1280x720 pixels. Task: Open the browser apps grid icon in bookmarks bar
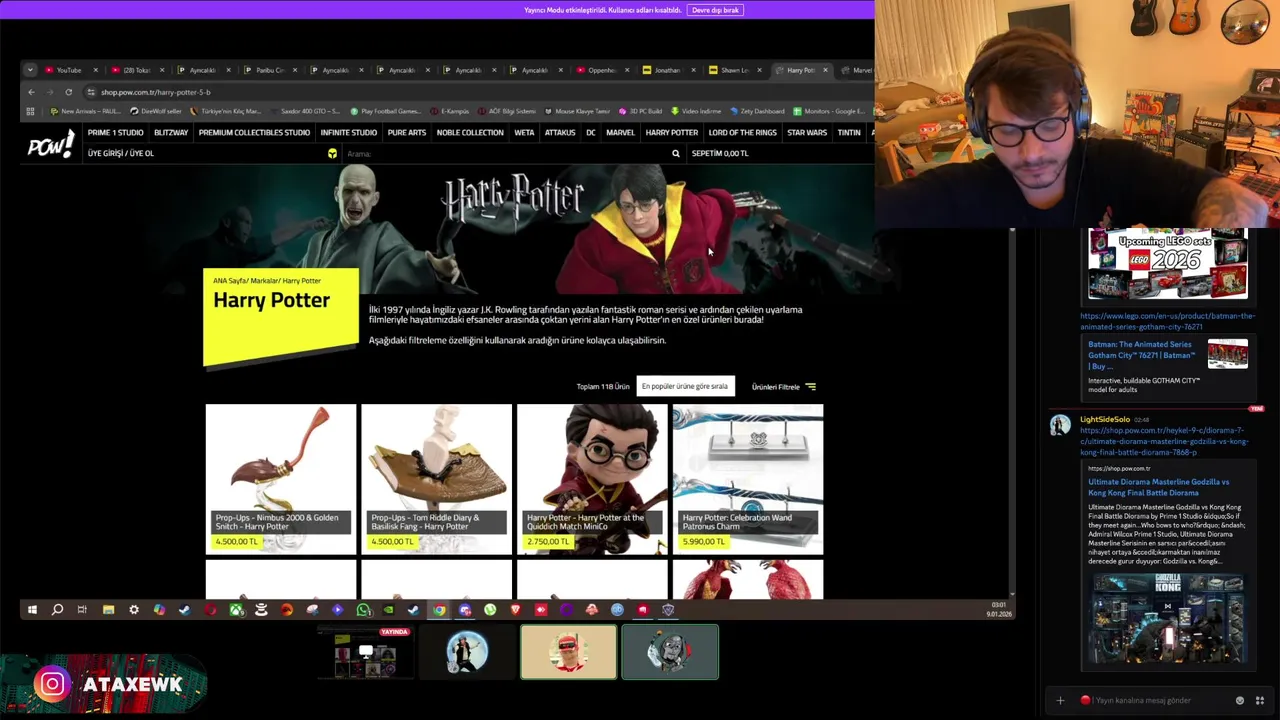(x=30, y=111)
